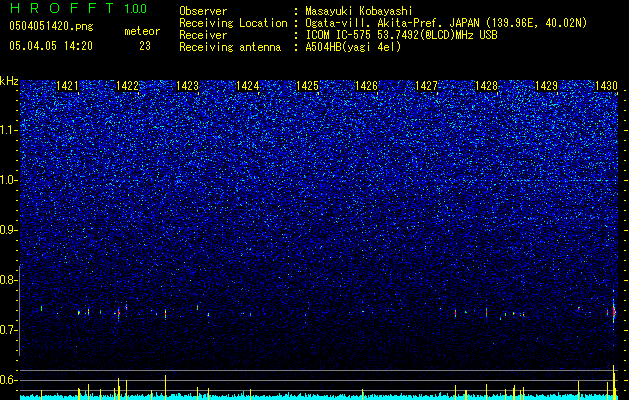629x400 pixels.
Task: Click the 1430 time axis label
Action: tap(606, 86)
